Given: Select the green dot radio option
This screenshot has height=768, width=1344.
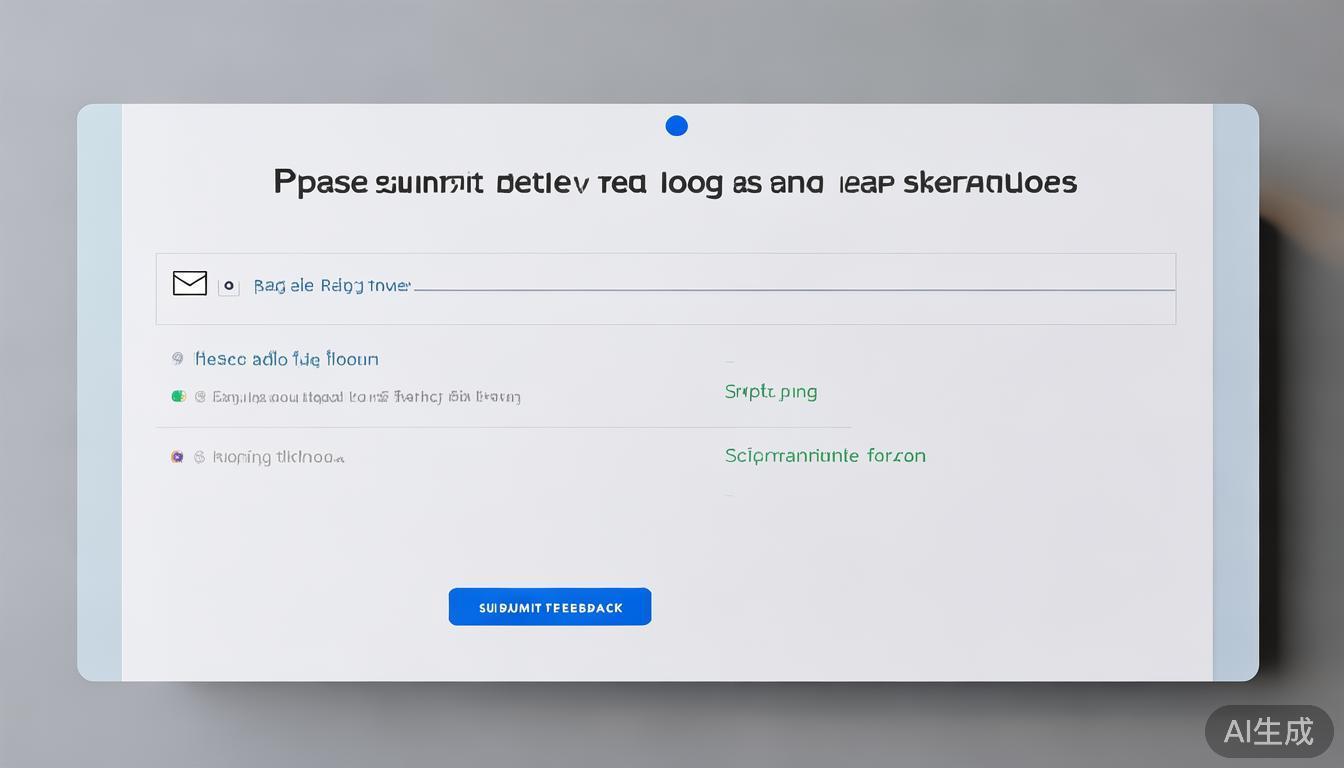Looking at the screenshot, I should point(178,396).
